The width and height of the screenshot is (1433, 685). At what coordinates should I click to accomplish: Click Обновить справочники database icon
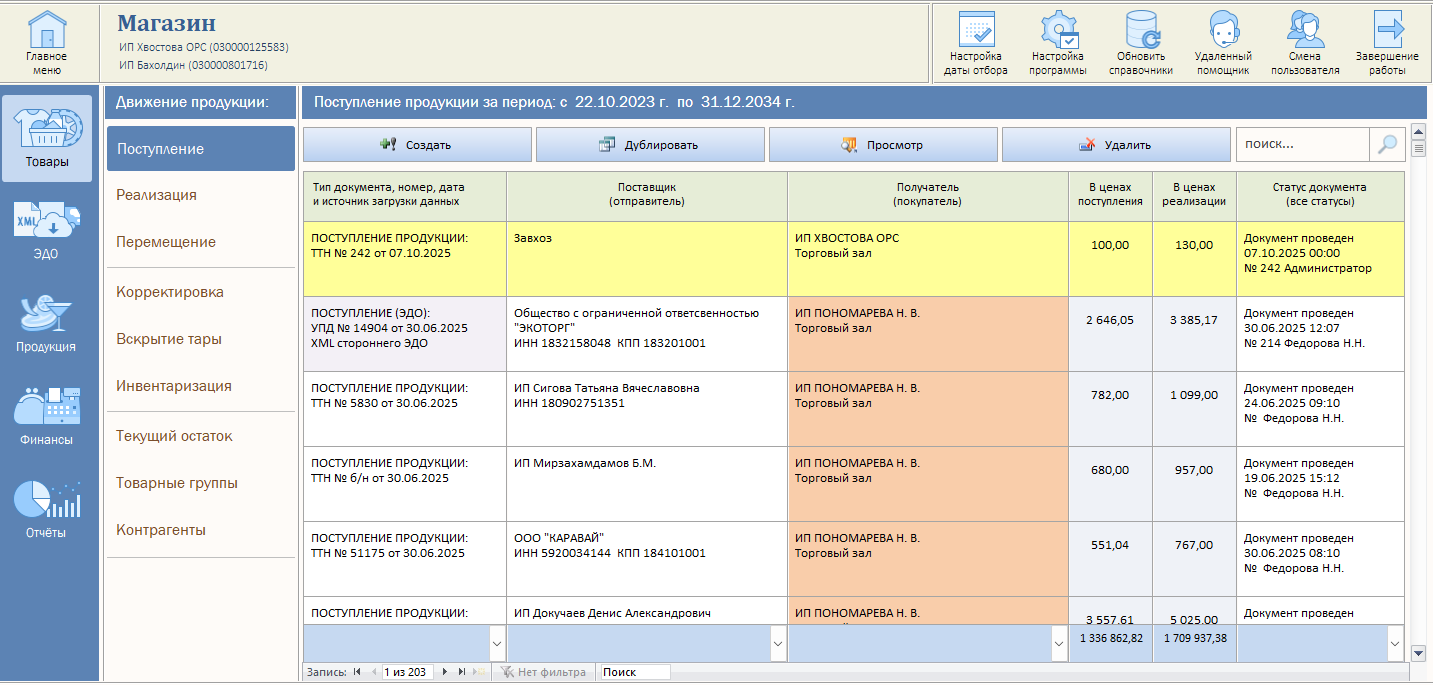tap(1141, 30)
